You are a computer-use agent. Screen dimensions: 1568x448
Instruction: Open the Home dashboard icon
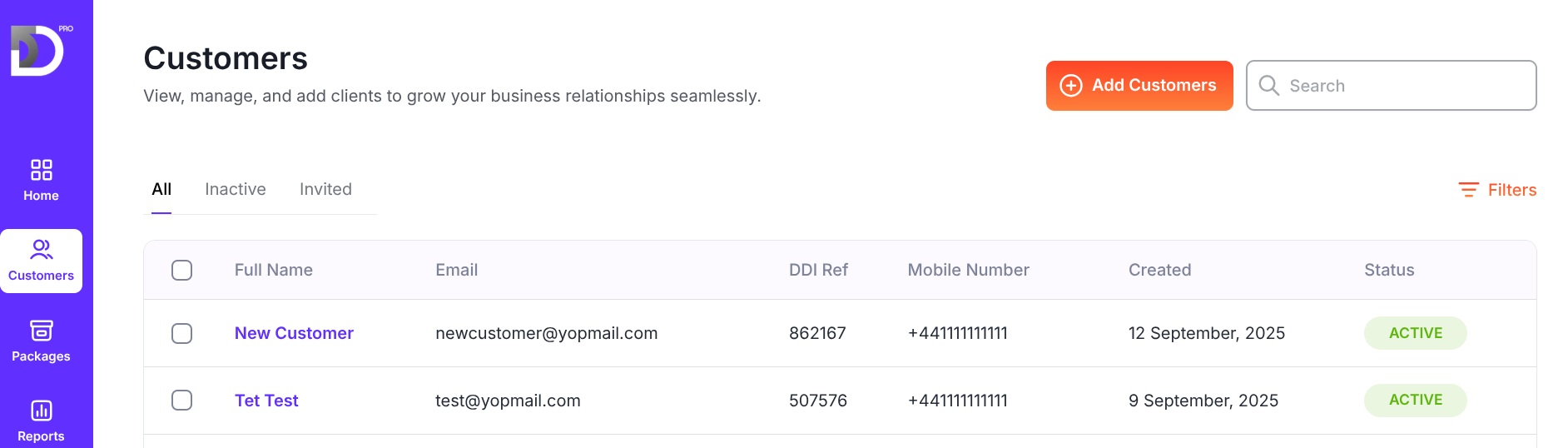41,170
